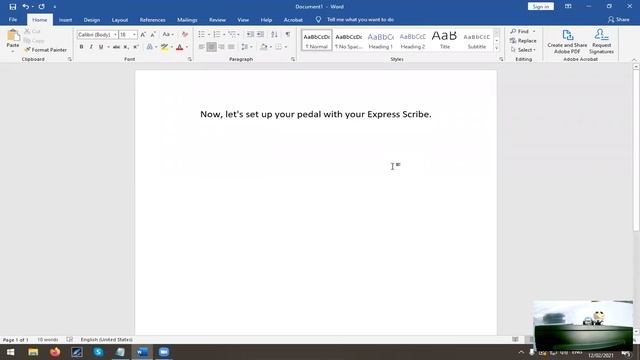The width and height of the screenshot is (640, 360).
Task: Switch to the Mailings tab
Action: point(187,20)
